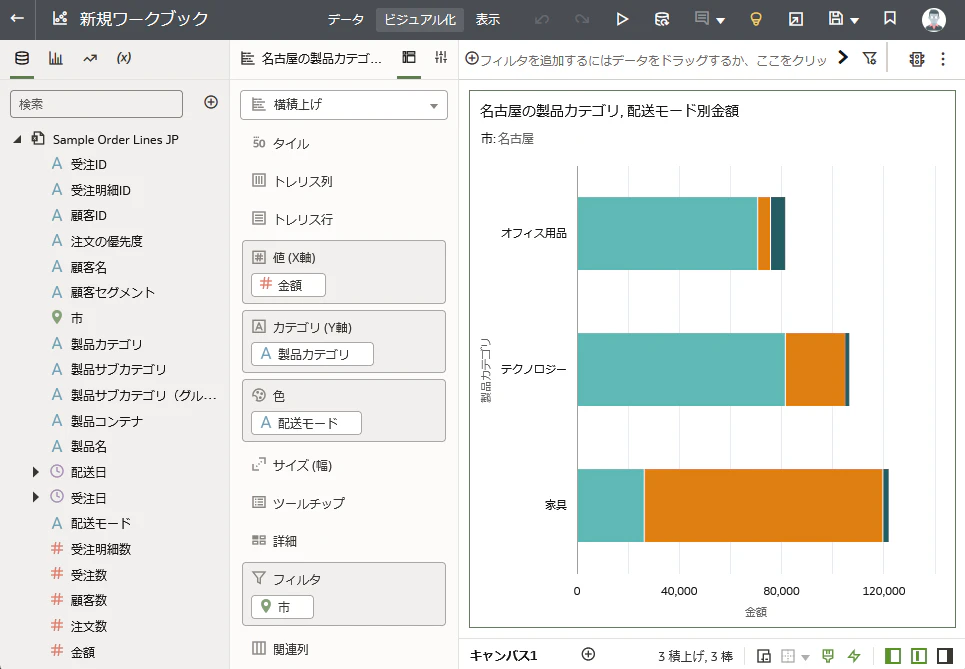Go back with the left arrow icon
The width and height of the screenshot is (965, 669).
17,18
